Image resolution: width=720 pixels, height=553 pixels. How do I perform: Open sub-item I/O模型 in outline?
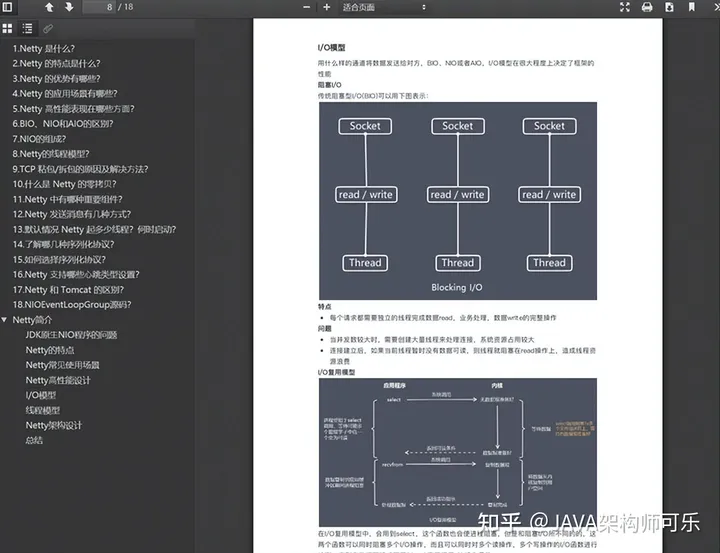click(41, 395)
